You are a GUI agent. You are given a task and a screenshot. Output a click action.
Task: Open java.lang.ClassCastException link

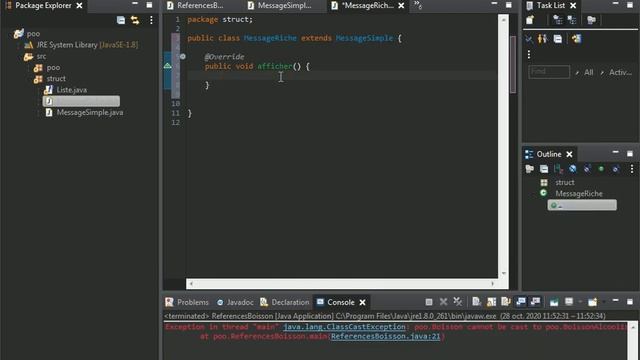pyautogui.click(x=344, y=327)
